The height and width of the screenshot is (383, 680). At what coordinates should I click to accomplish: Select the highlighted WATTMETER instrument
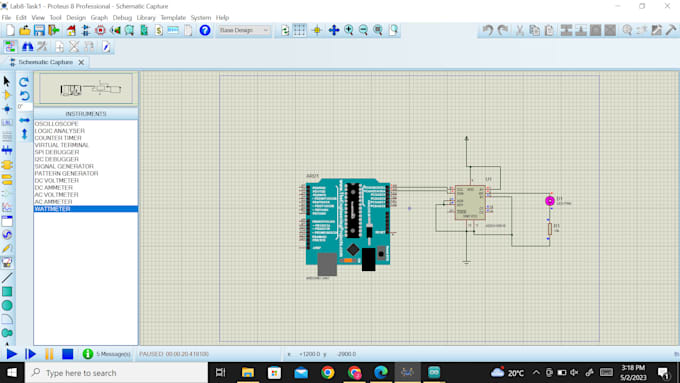point(86,209)
